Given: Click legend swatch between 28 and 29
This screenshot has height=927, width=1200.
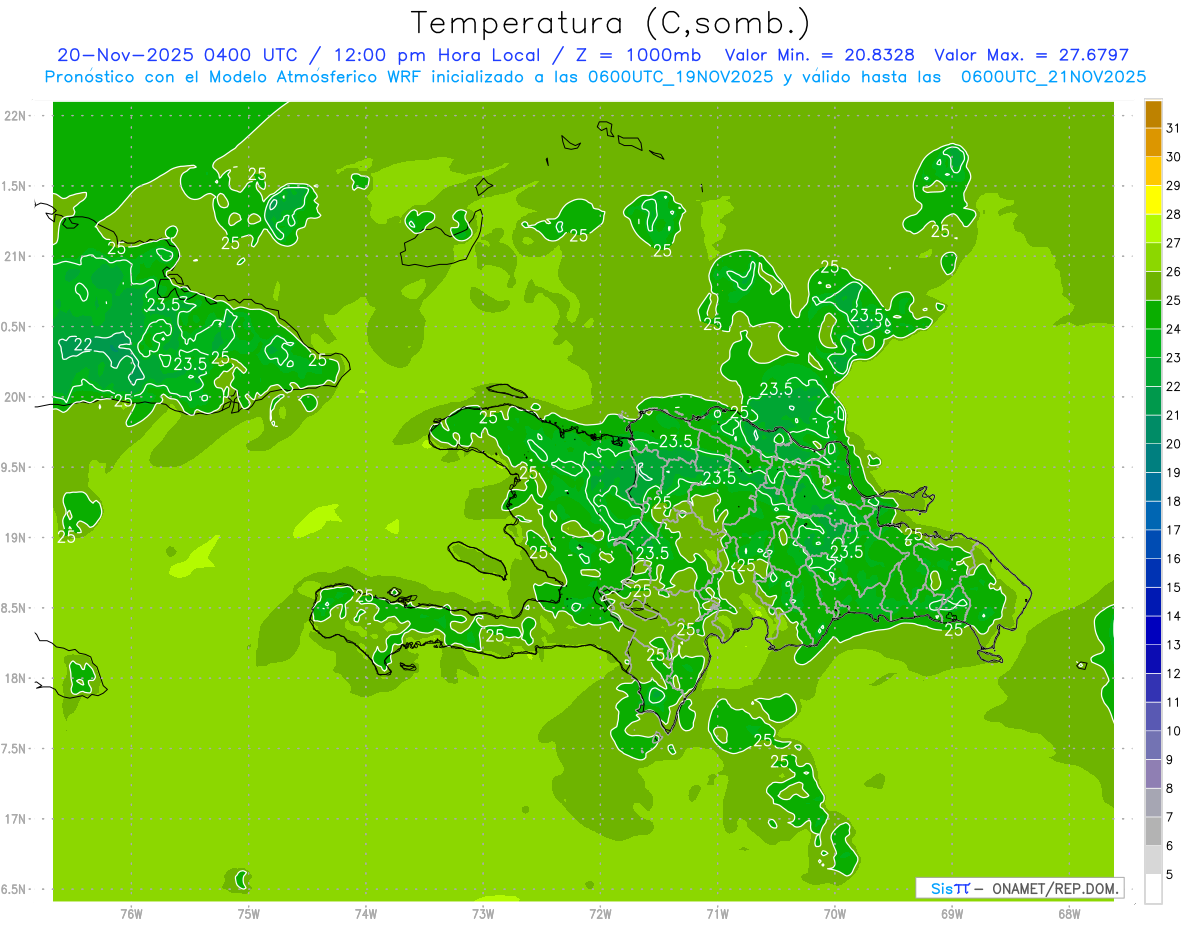Looking at the screenshot, I should (1153, 200).
